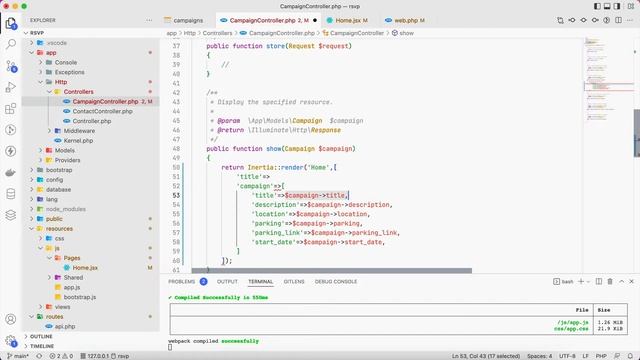Click the main* branch in status bar
The width and height of the screenshot is (640, 360).
(18, 356)
